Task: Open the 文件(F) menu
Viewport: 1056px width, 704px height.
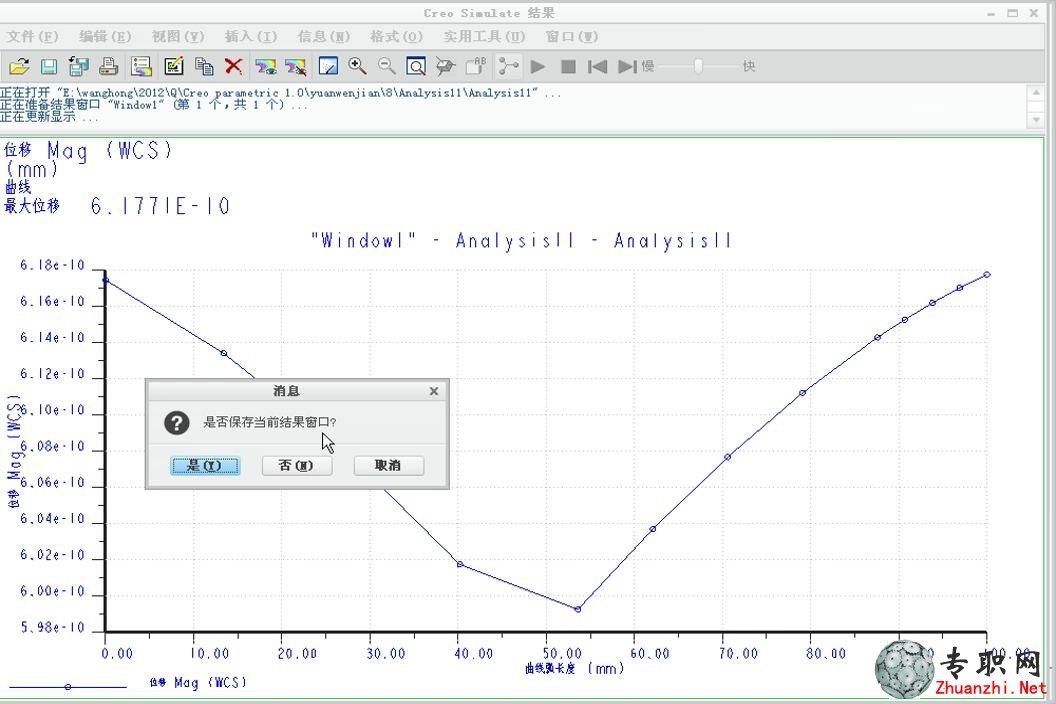Action: (x=32, y=36)
